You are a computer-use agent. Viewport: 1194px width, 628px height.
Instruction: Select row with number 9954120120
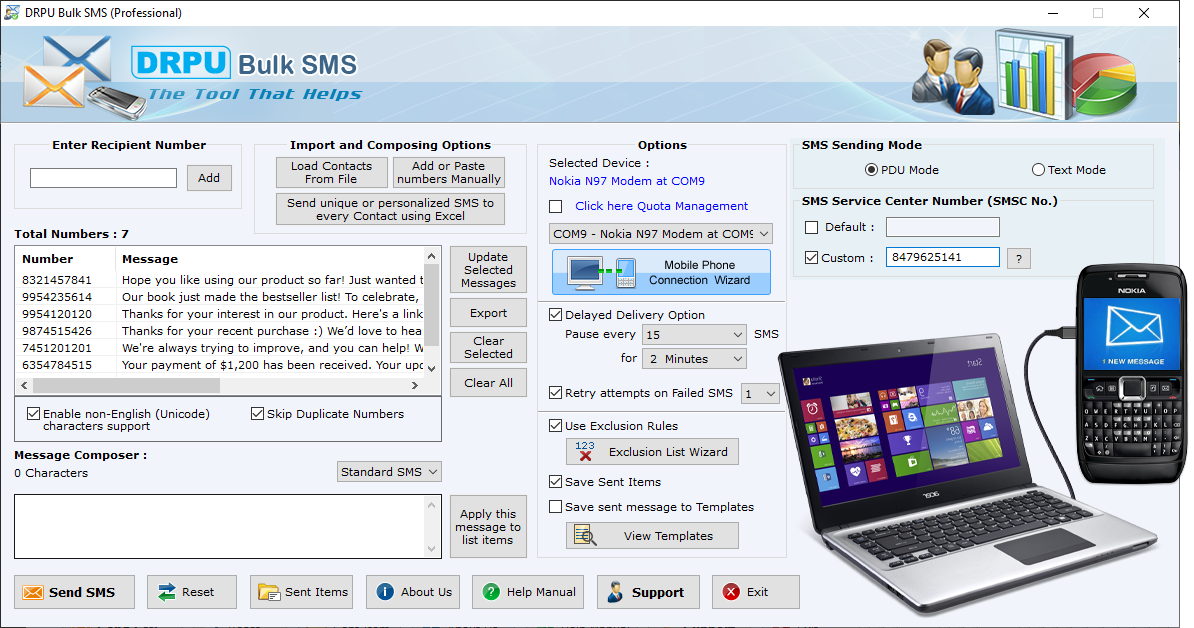[219, 314]
